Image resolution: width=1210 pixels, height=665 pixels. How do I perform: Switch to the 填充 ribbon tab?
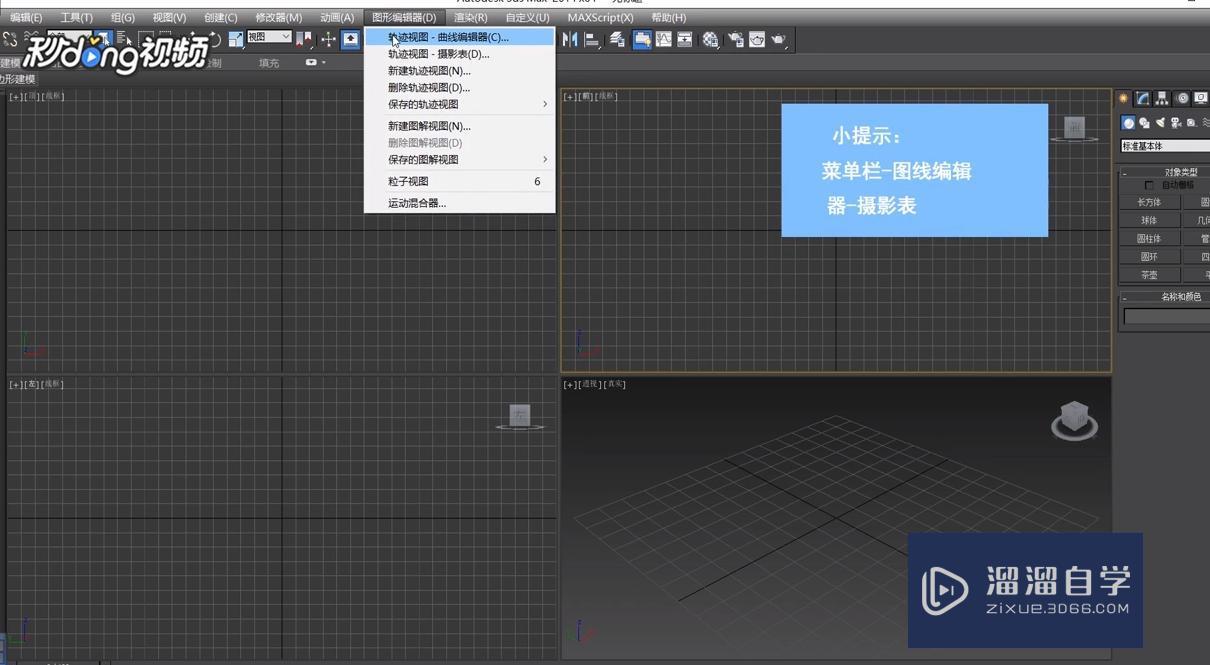pyautogui.click(x=269, y=62)
